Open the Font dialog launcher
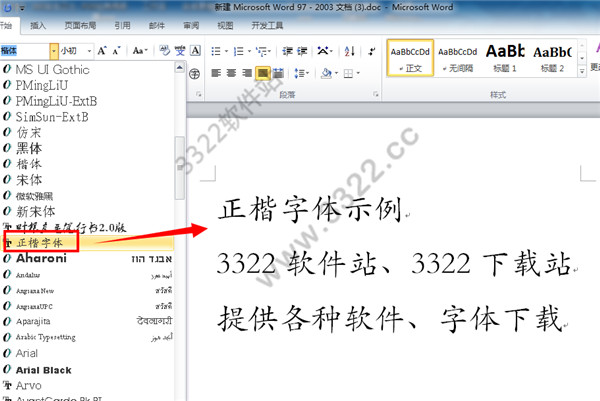The image size is (600, 401). [199, 94]
